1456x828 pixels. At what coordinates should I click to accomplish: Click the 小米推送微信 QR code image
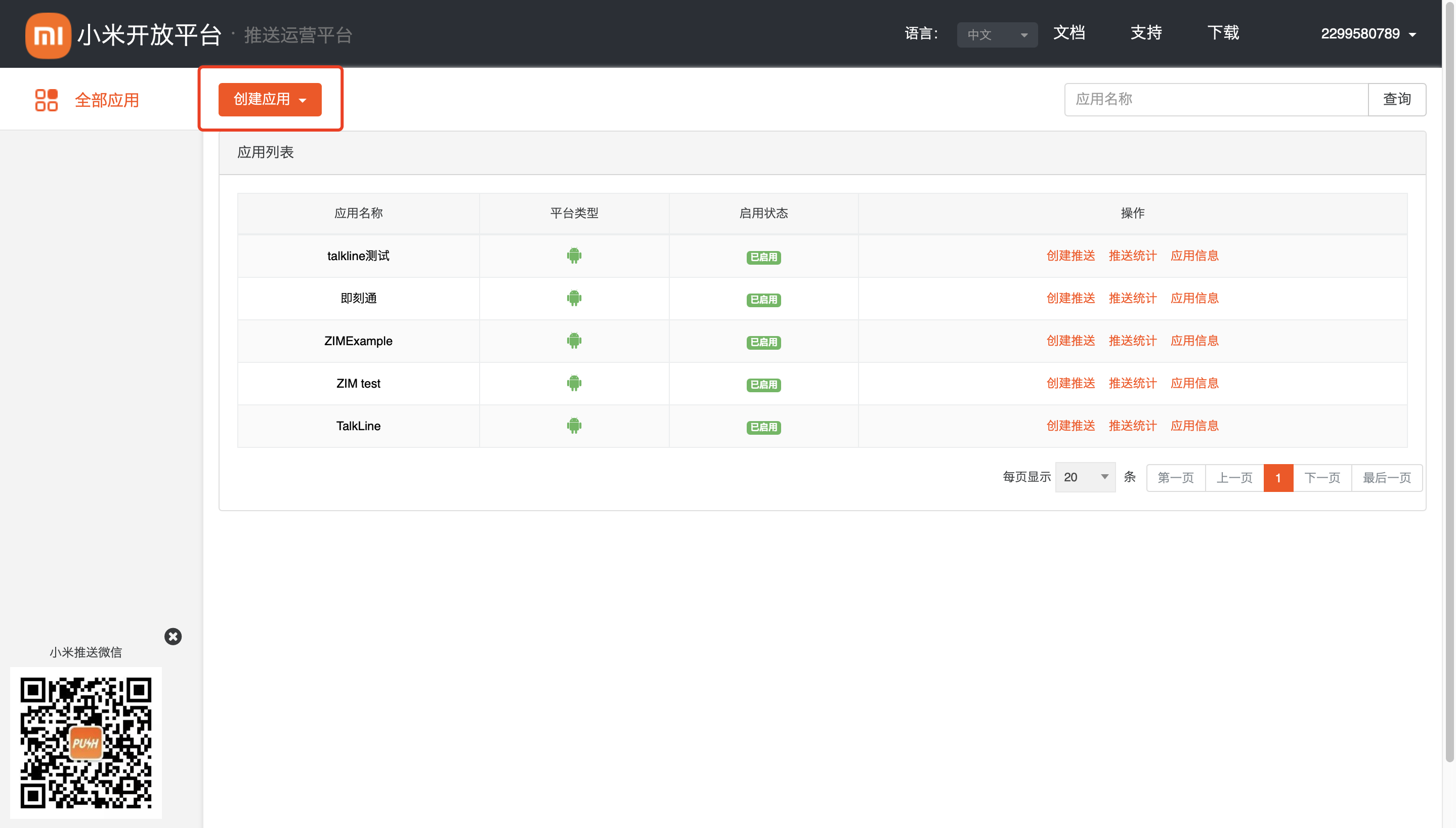tap(86, 742)
